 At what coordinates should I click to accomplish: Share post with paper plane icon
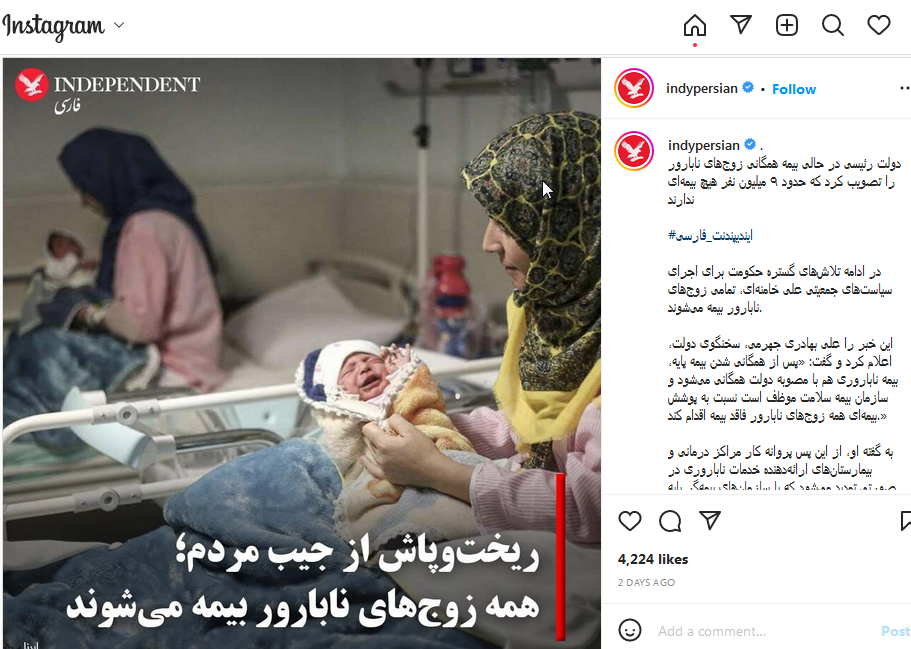pos(710,520)
